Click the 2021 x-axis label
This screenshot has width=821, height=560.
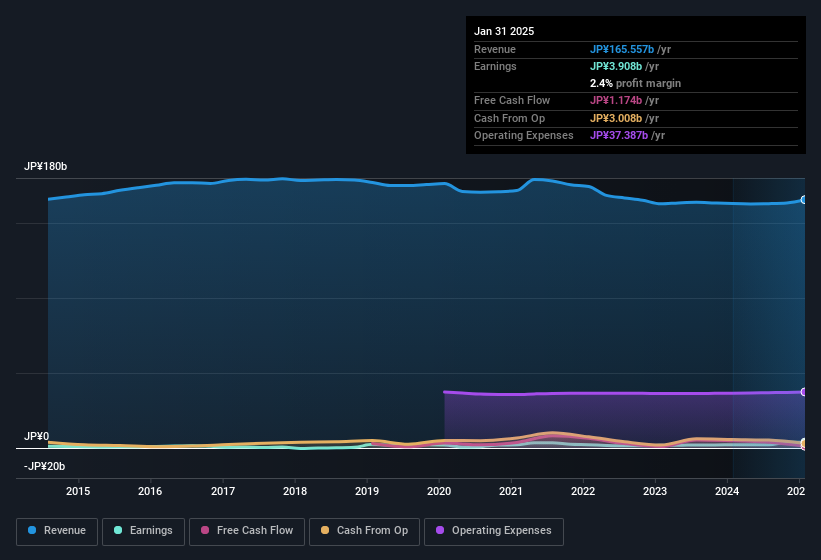coord(511,491)
